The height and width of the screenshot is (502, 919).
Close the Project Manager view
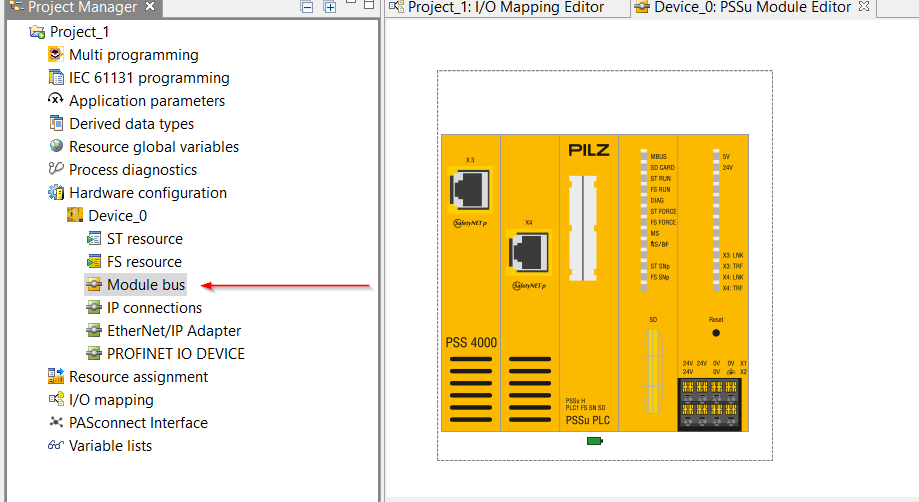[150, 6]
